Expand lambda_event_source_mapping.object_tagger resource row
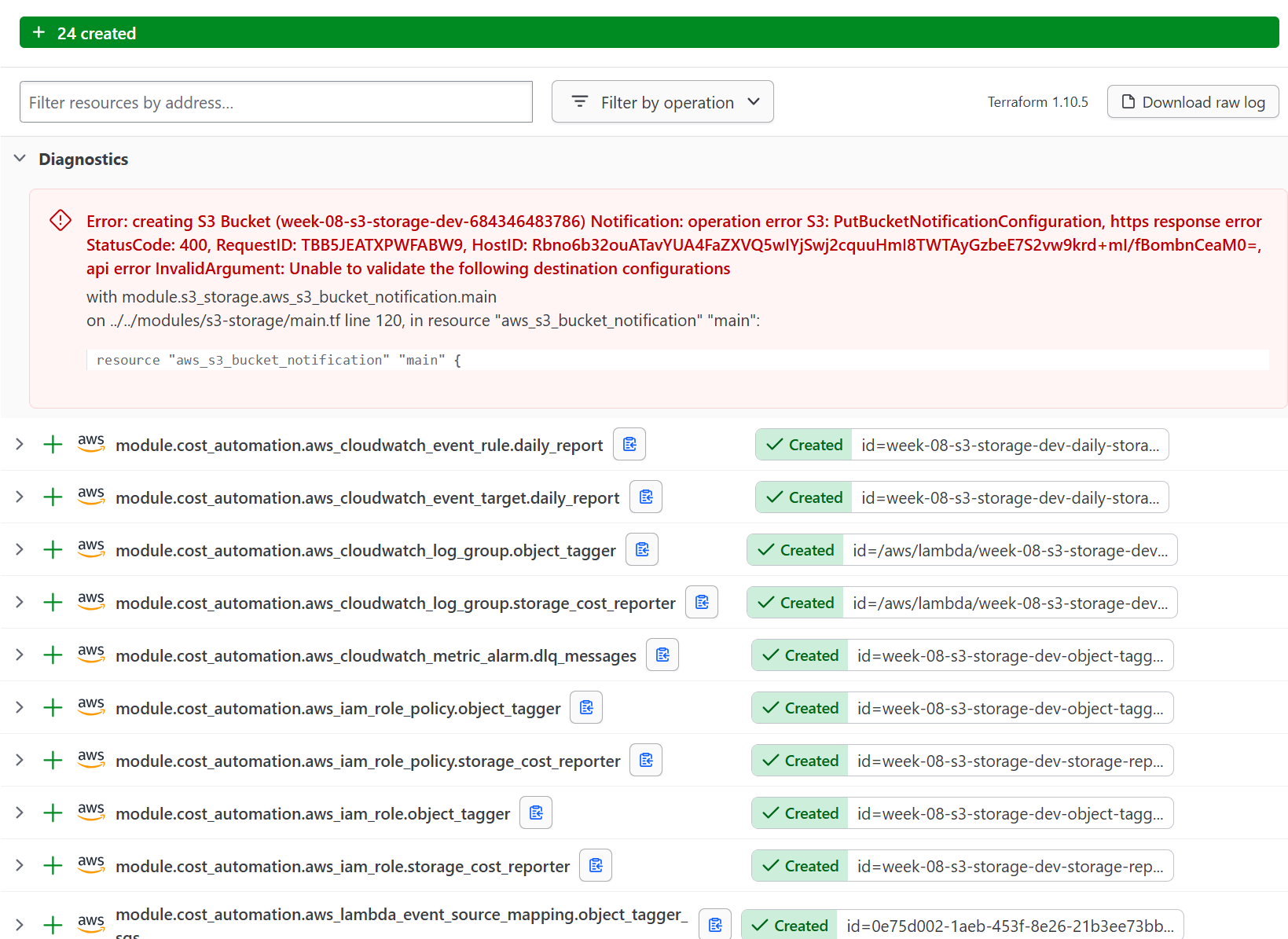The image size is (1288, 939). point(20,925)
